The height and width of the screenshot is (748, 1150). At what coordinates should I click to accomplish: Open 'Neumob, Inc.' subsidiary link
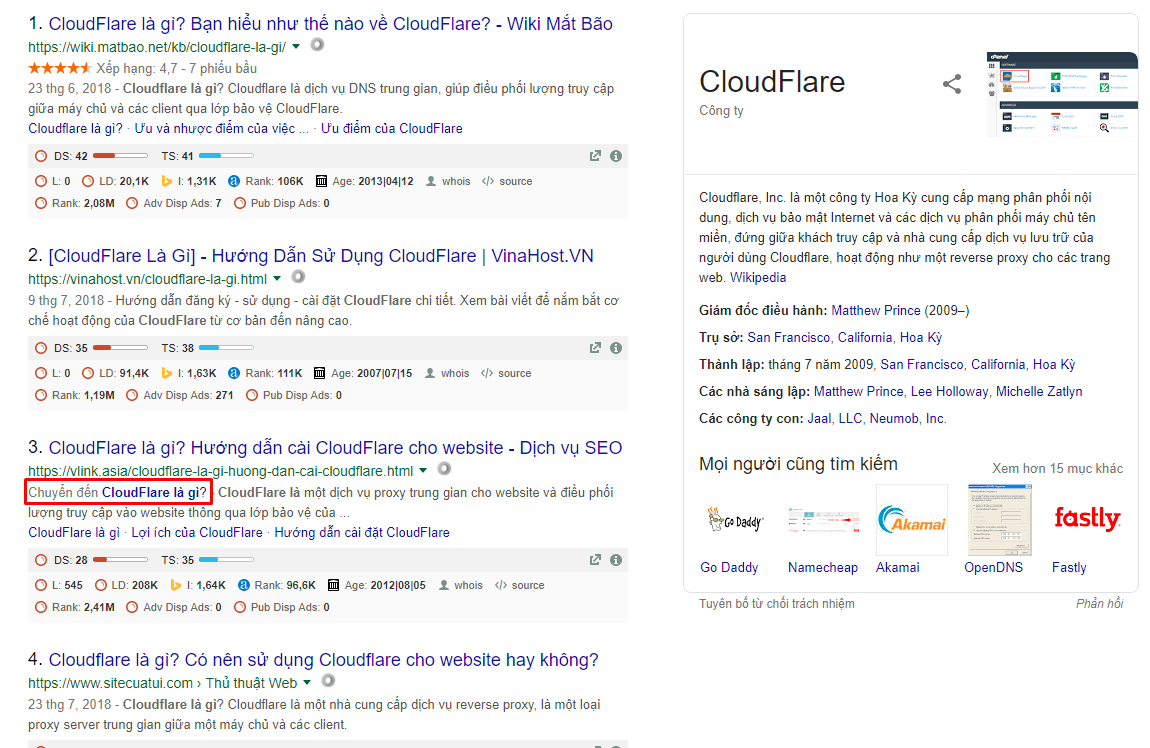[x=908, y=419]
